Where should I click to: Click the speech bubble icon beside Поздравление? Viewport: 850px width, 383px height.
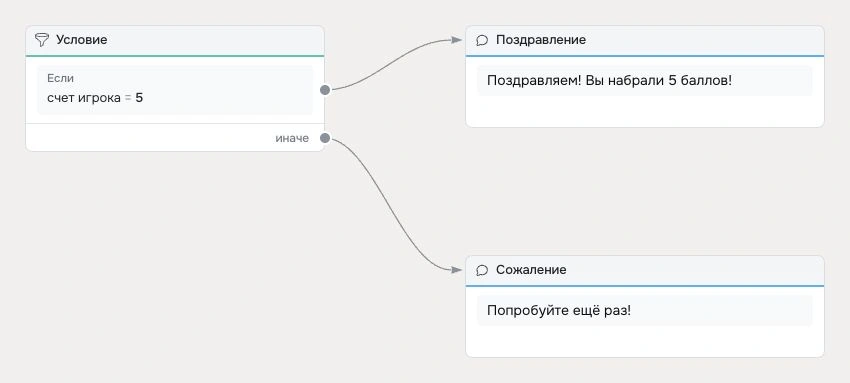tap(481, 40)
